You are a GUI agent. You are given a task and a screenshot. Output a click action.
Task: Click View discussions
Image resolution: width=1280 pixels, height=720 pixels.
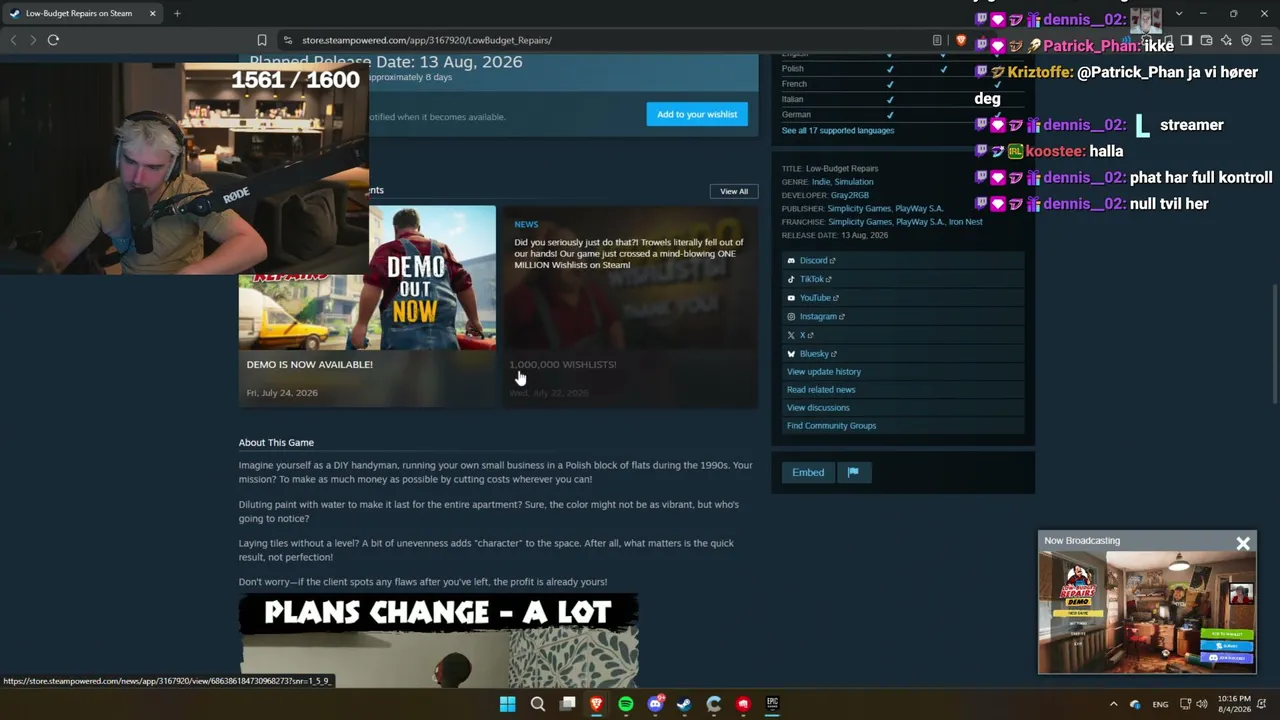818,408
